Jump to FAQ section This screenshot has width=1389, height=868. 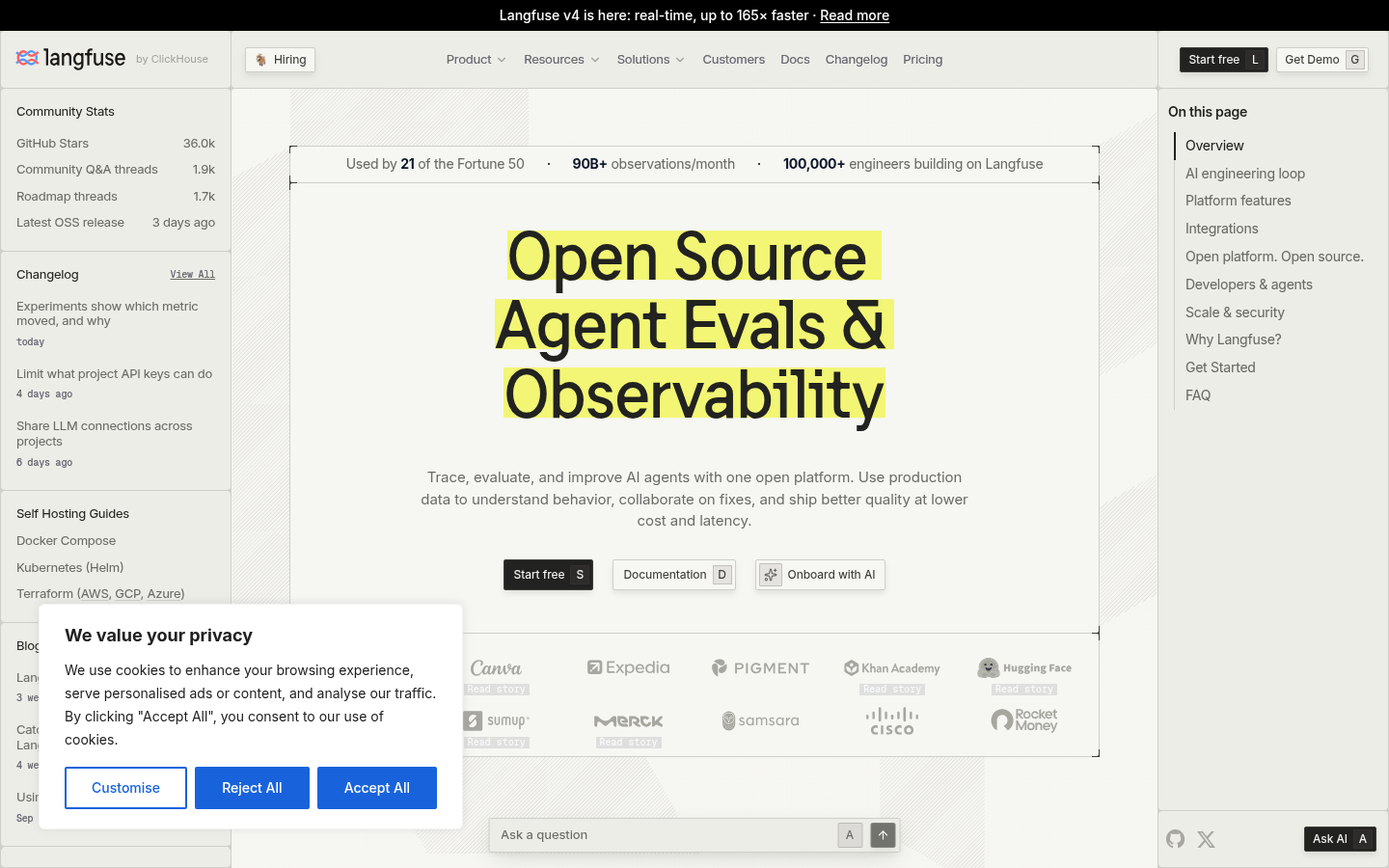[1198, 395]
